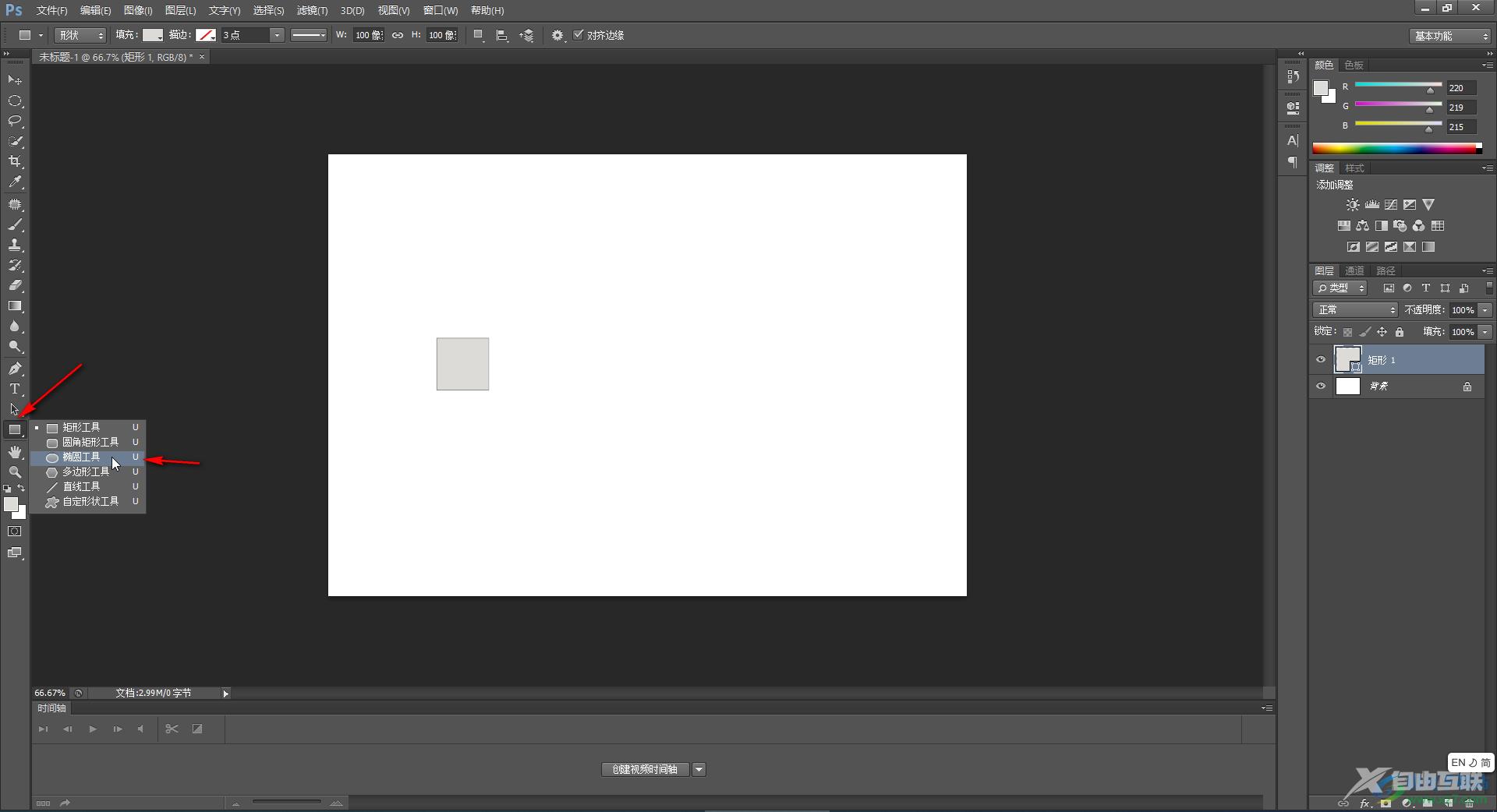1497x812 pixels.
Task: Select the Eyedropper tool
Action: pos(15,182)
